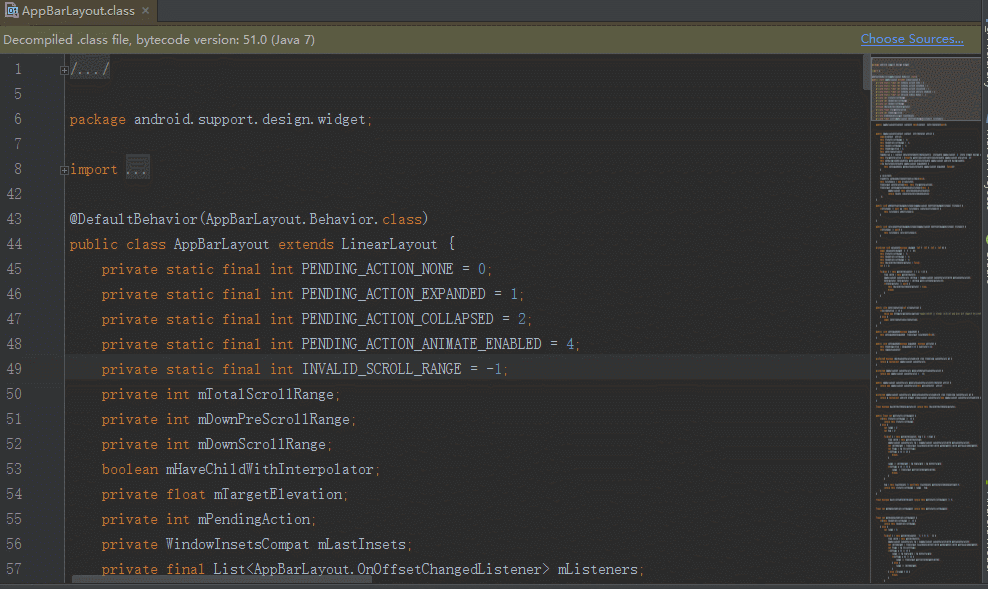Select the AppBarLayout.class tab label
The image size is (988, 589).
click(78, 11)
